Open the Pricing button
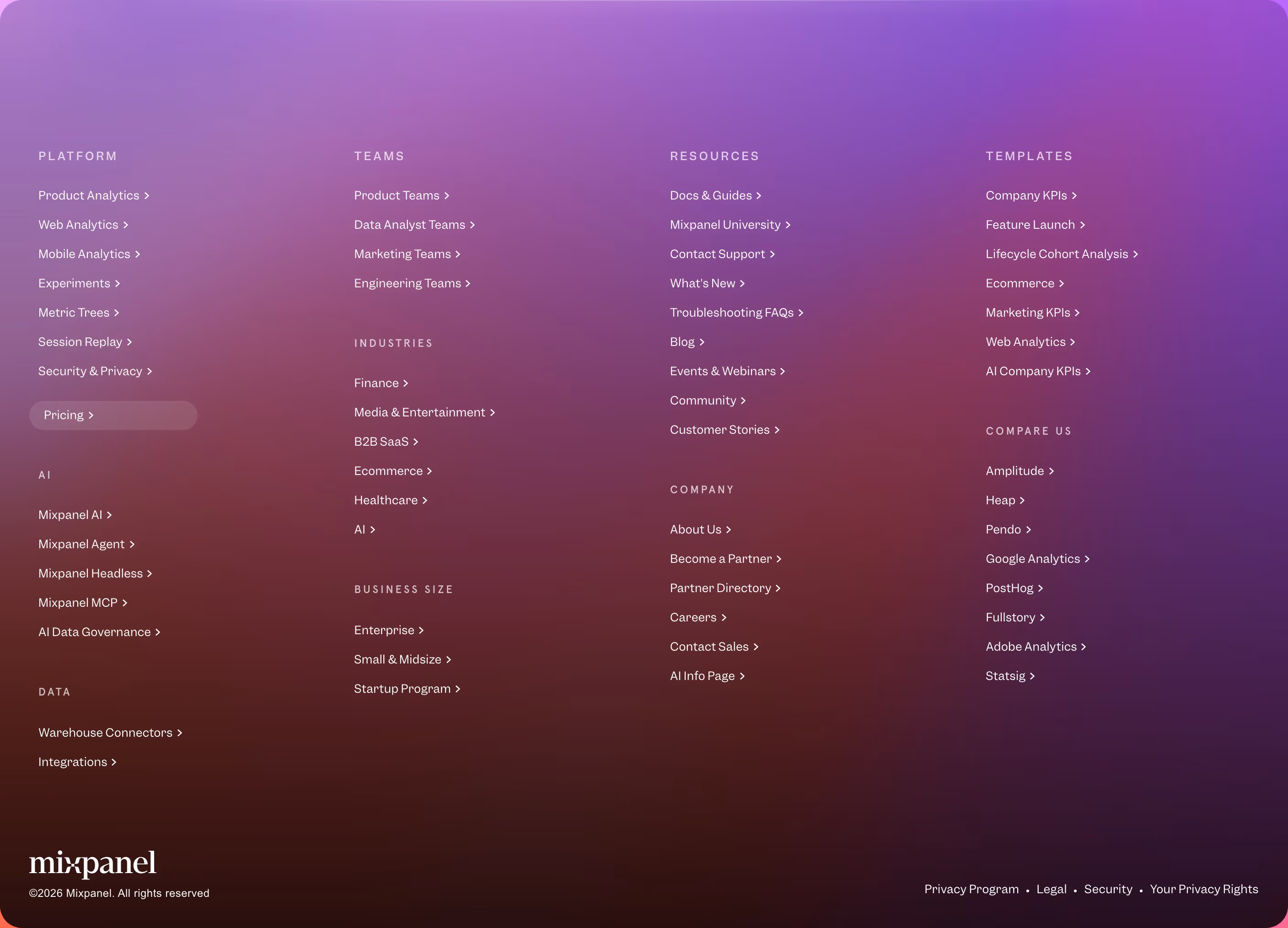This screenshot has height=928, width=1288. pos(113,415)
